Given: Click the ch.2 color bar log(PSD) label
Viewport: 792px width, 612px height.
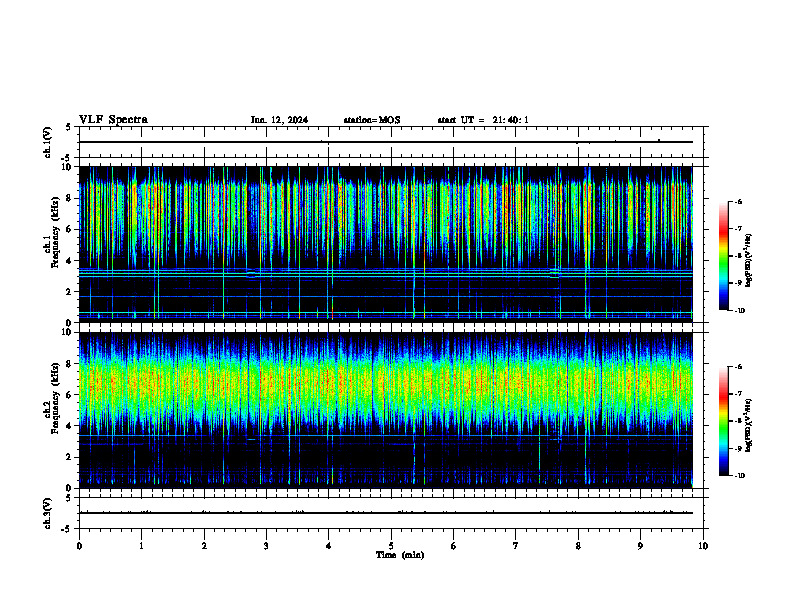Looking at the screenshot, I should 748,425.
